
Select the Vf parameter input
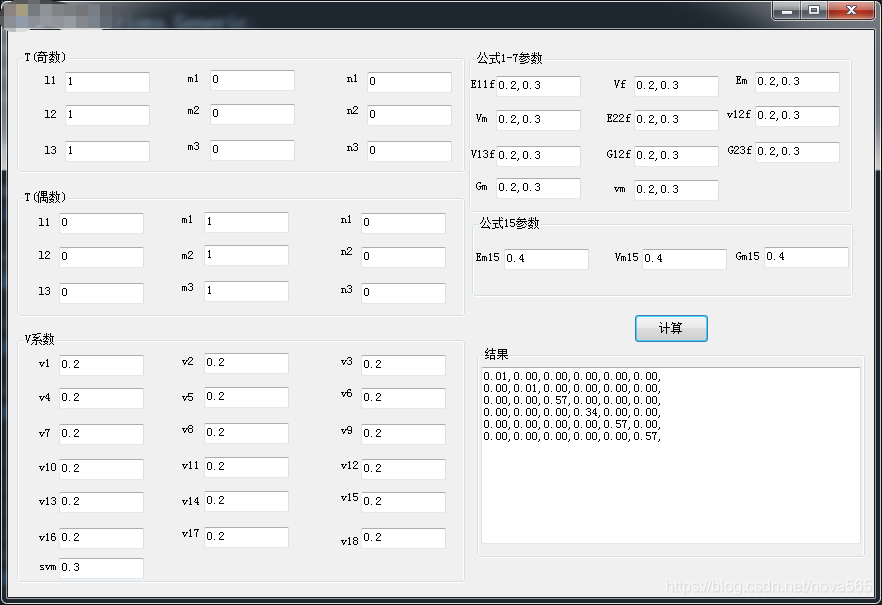tap(676, 86)
